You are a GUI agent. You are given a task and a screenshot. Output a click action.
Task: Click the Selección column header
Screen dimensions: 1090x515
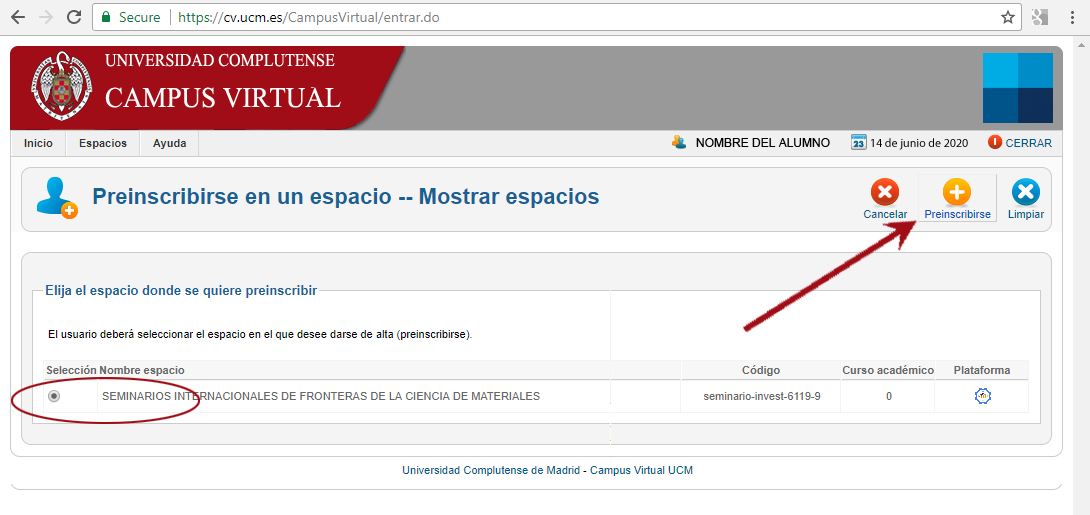(x=71, y=370)
